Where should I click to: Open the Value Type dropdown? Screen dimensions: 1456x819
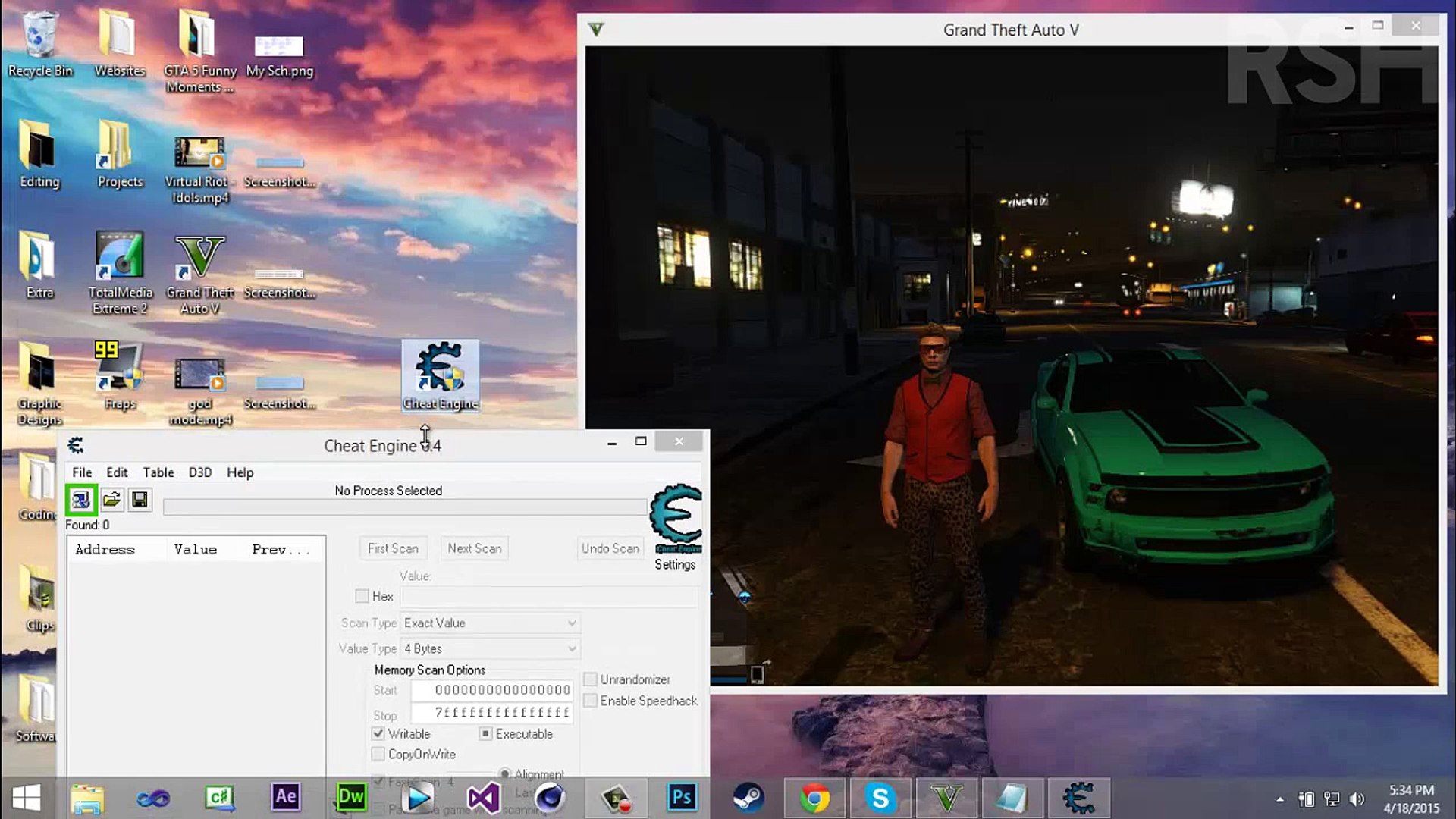coord(490,648)
